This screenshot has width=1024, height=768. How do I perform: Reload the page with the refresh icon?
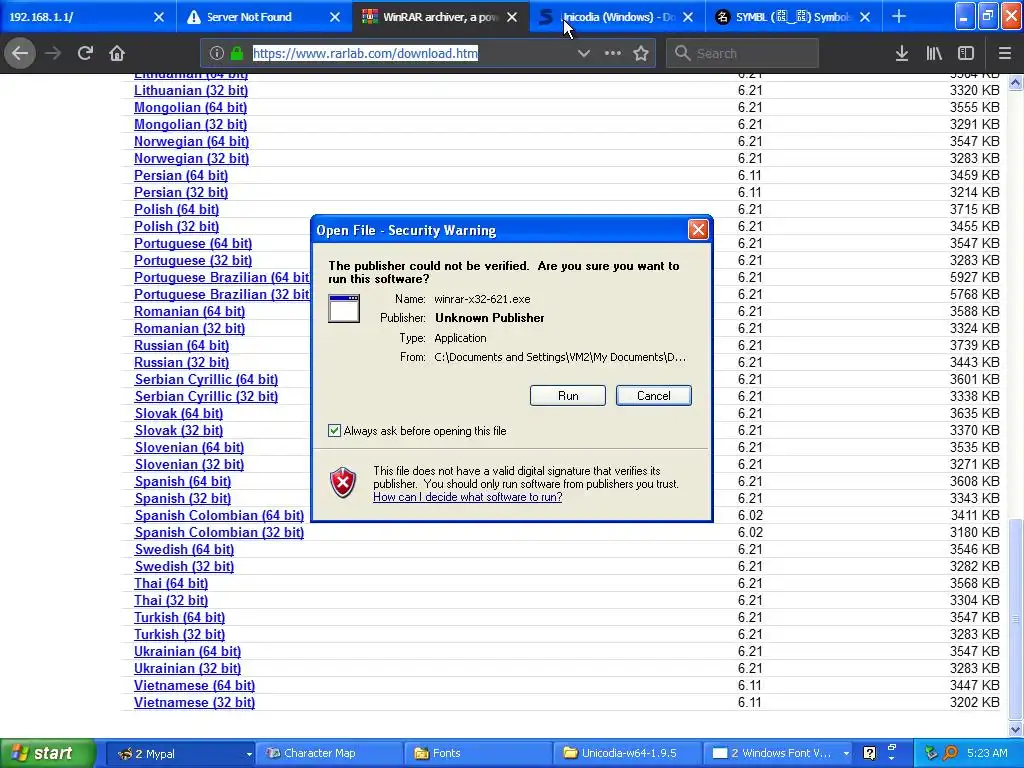[x=85, y=53]
